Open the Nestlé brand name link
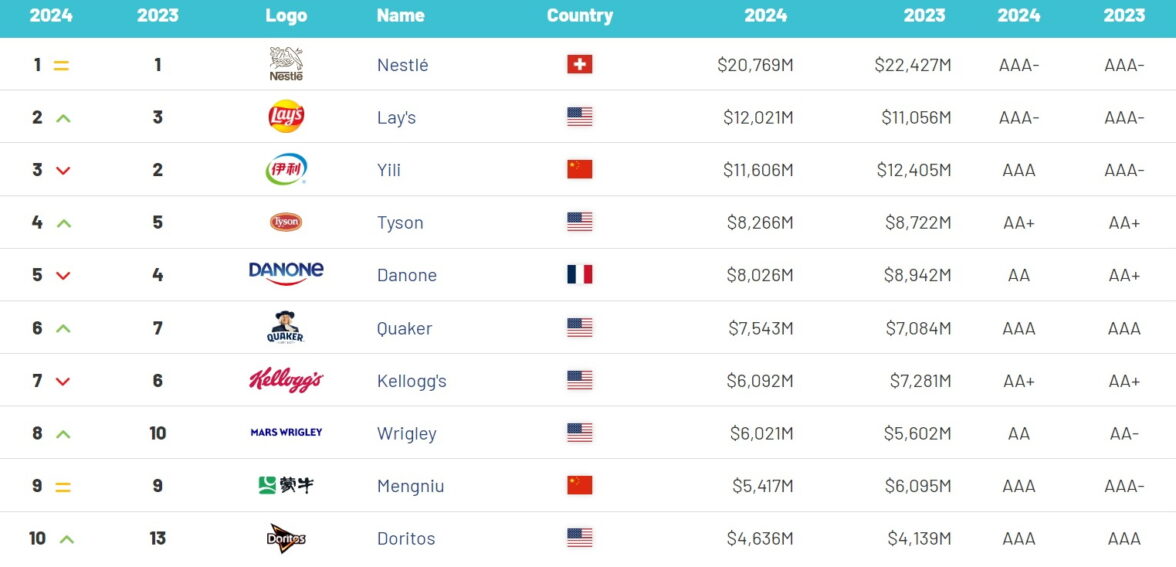1176x567 pixels. pyautogui.click(x=402, y=65)
